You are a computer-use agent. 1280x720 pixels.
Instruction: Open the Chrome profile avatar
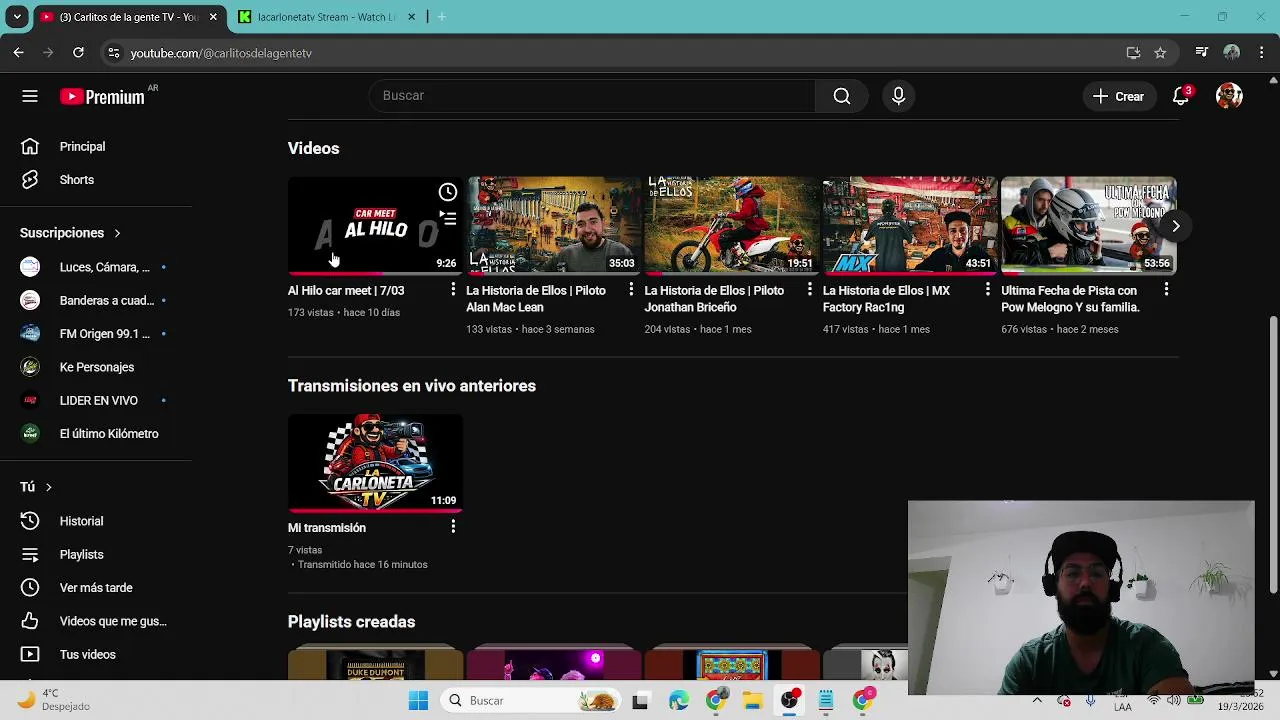click(1232, 53)
